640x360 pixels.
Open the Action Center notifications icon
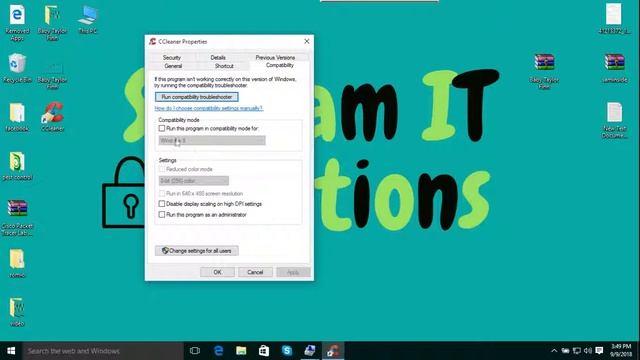point(599,351)
